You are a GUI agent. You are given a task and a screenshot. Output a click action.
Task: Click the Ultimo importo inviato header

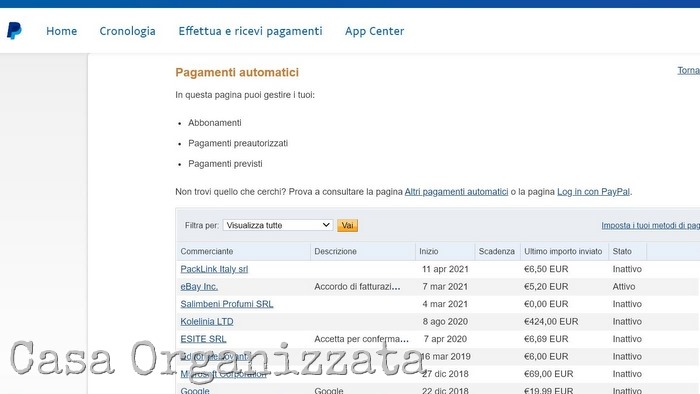click(x=563, y=251)
